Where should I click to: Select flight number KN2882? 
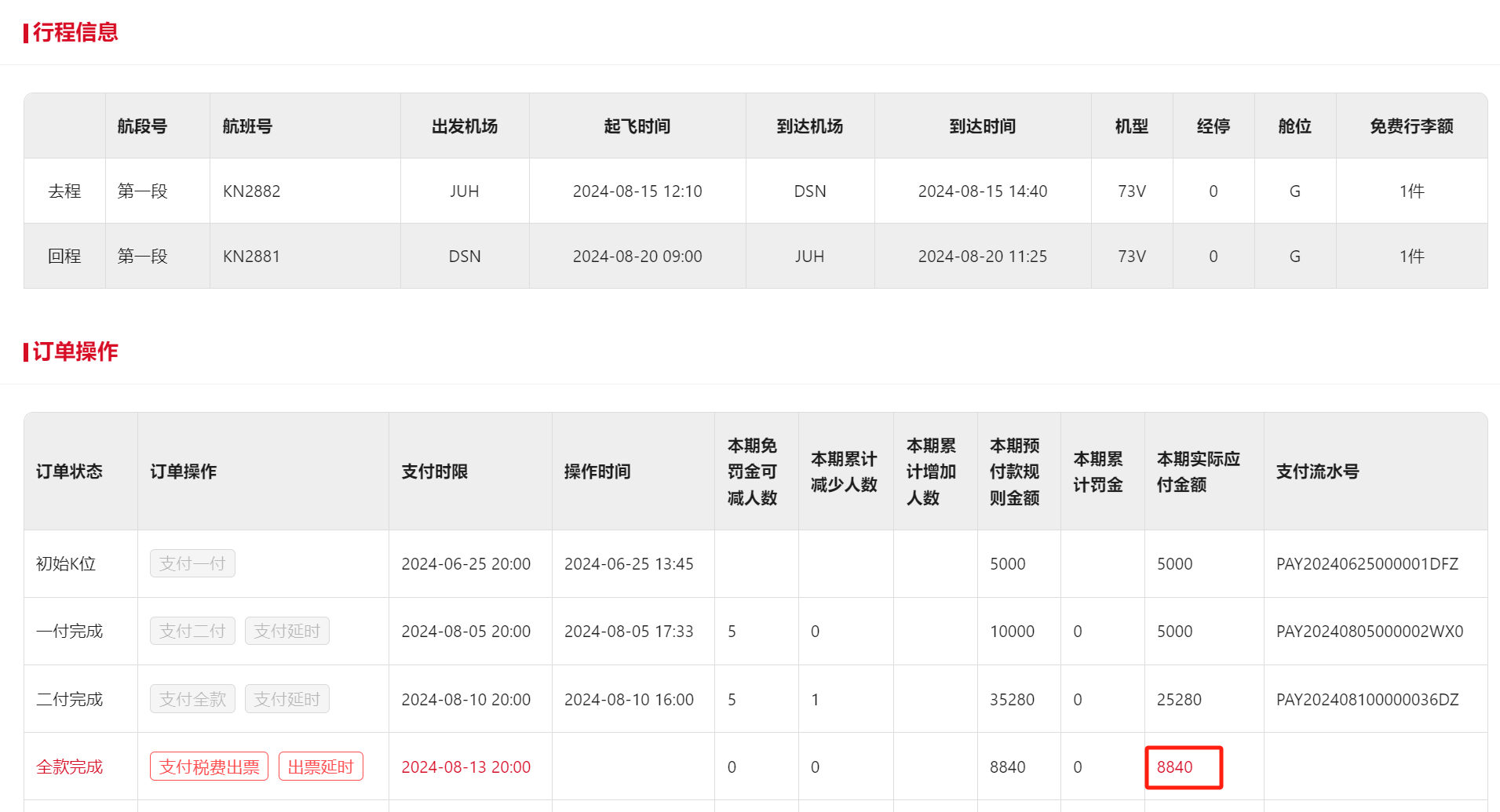[251, 191]
